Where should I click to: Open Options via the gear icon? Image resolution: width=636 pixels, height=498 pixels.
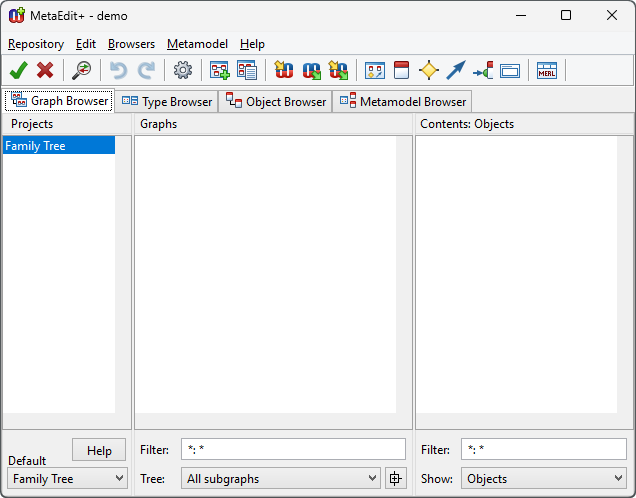[183, 71]
